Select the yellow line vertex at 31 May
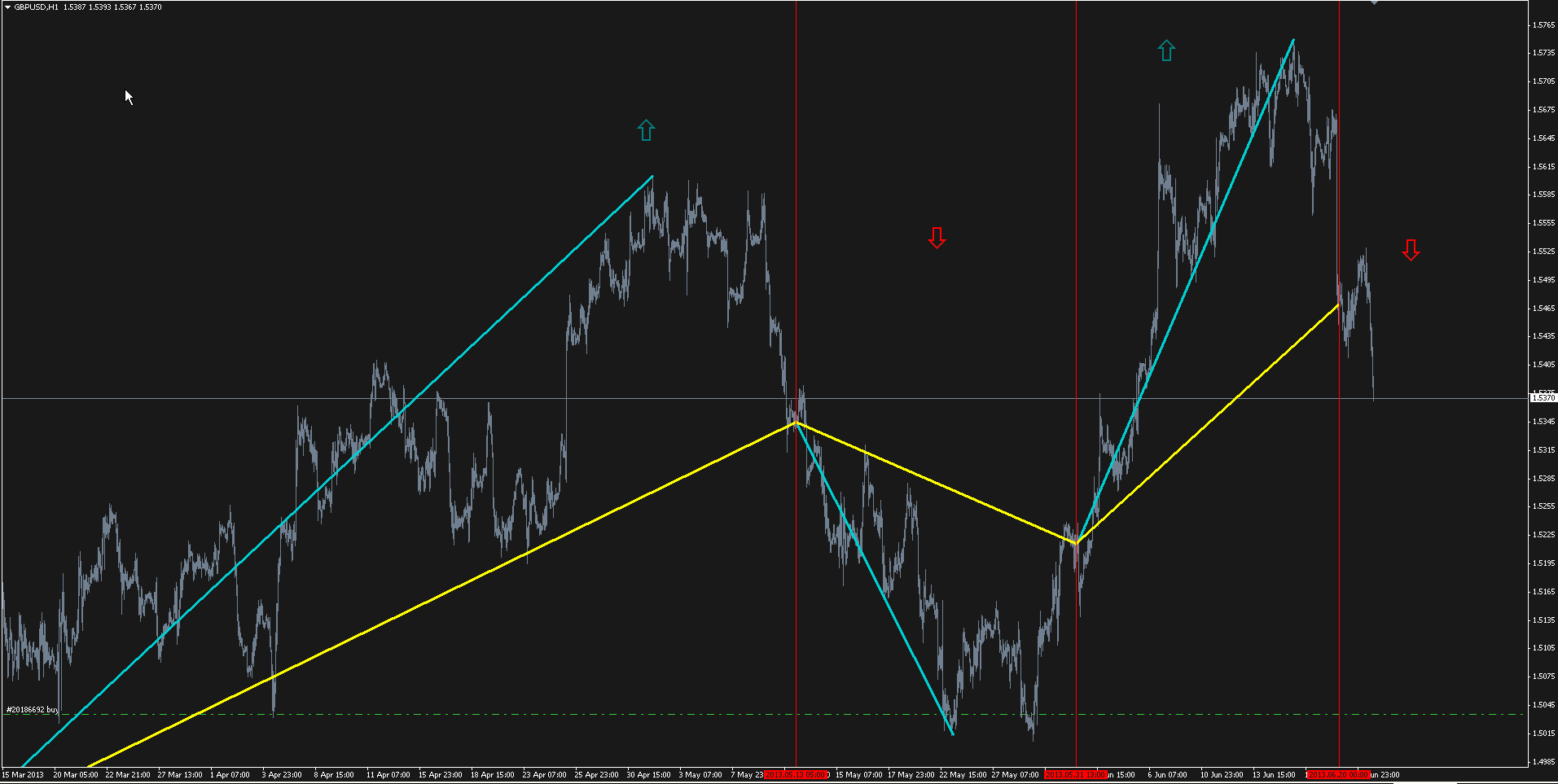 1076,542
